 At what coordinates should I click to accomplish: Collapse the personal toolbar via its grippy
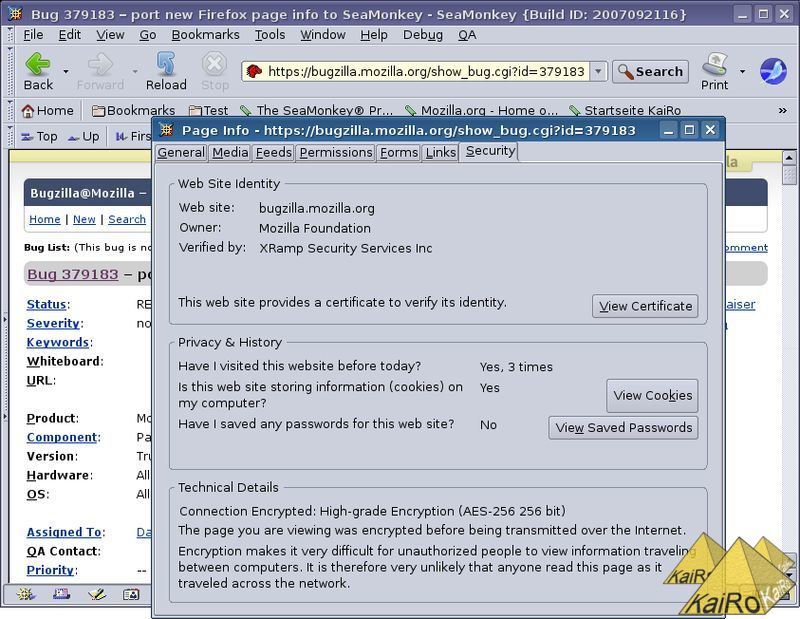coord(10,111)
